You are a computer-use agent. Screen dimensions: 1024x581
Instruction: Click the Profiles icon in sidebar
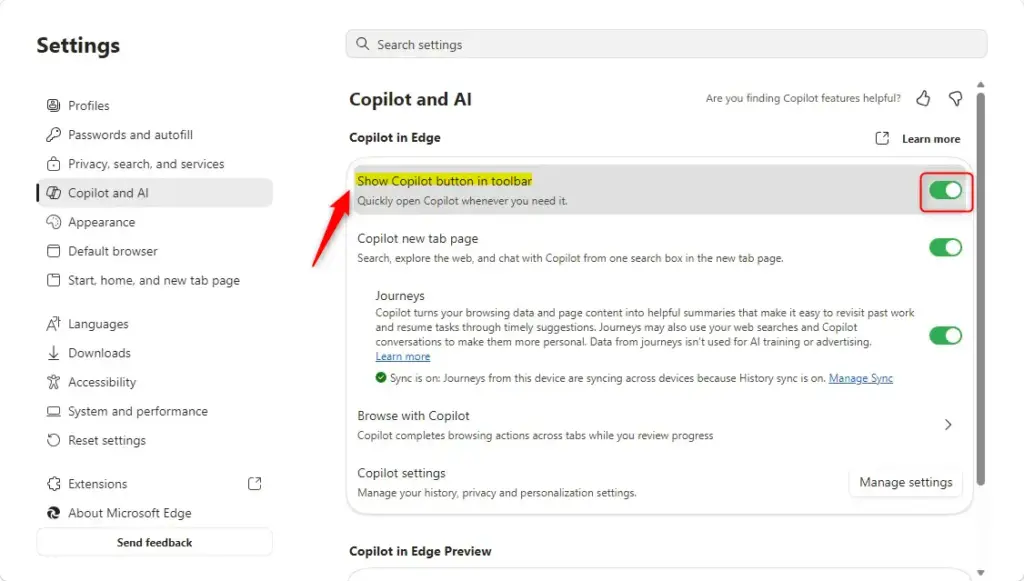click(54, 105)
